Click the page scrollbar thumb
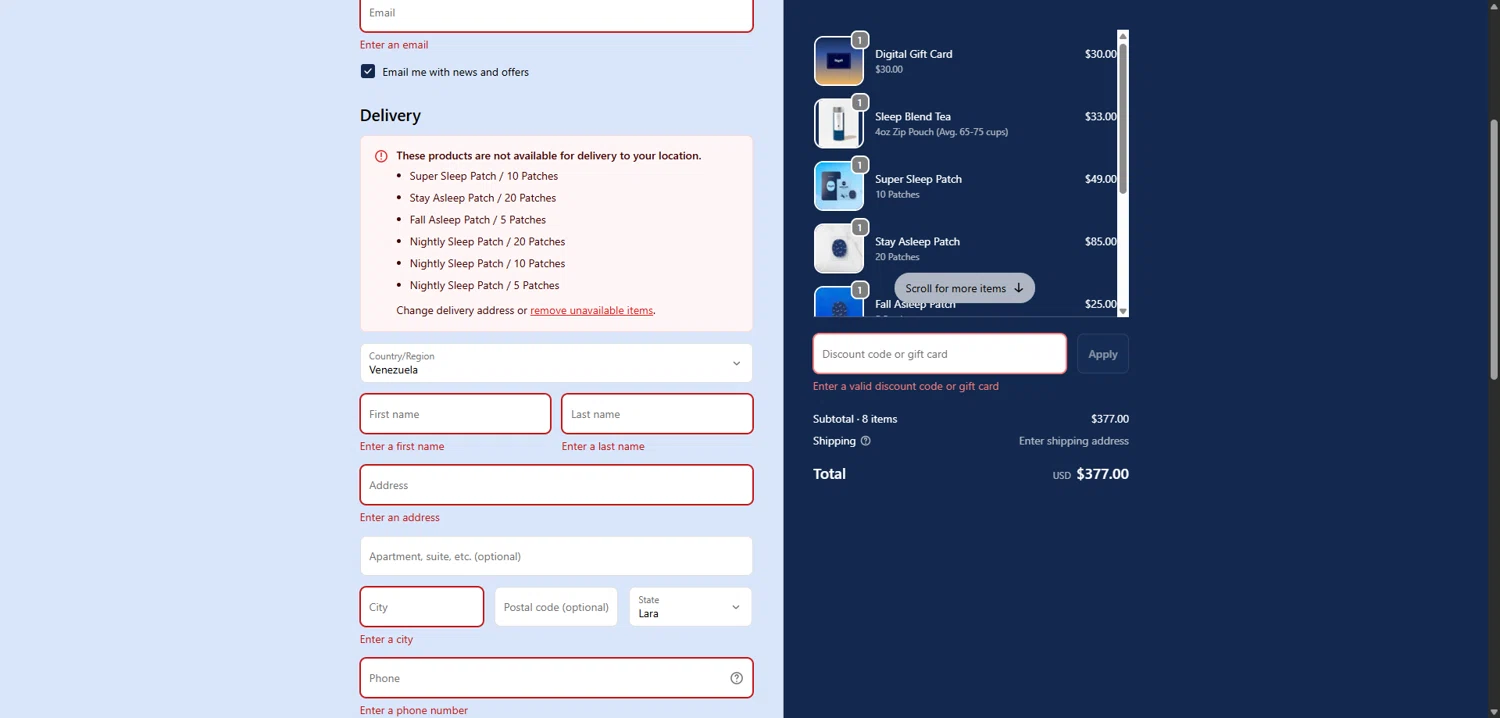Image resolution: width=1500 pixels, height=718 pixels. tap(1494, 249)
